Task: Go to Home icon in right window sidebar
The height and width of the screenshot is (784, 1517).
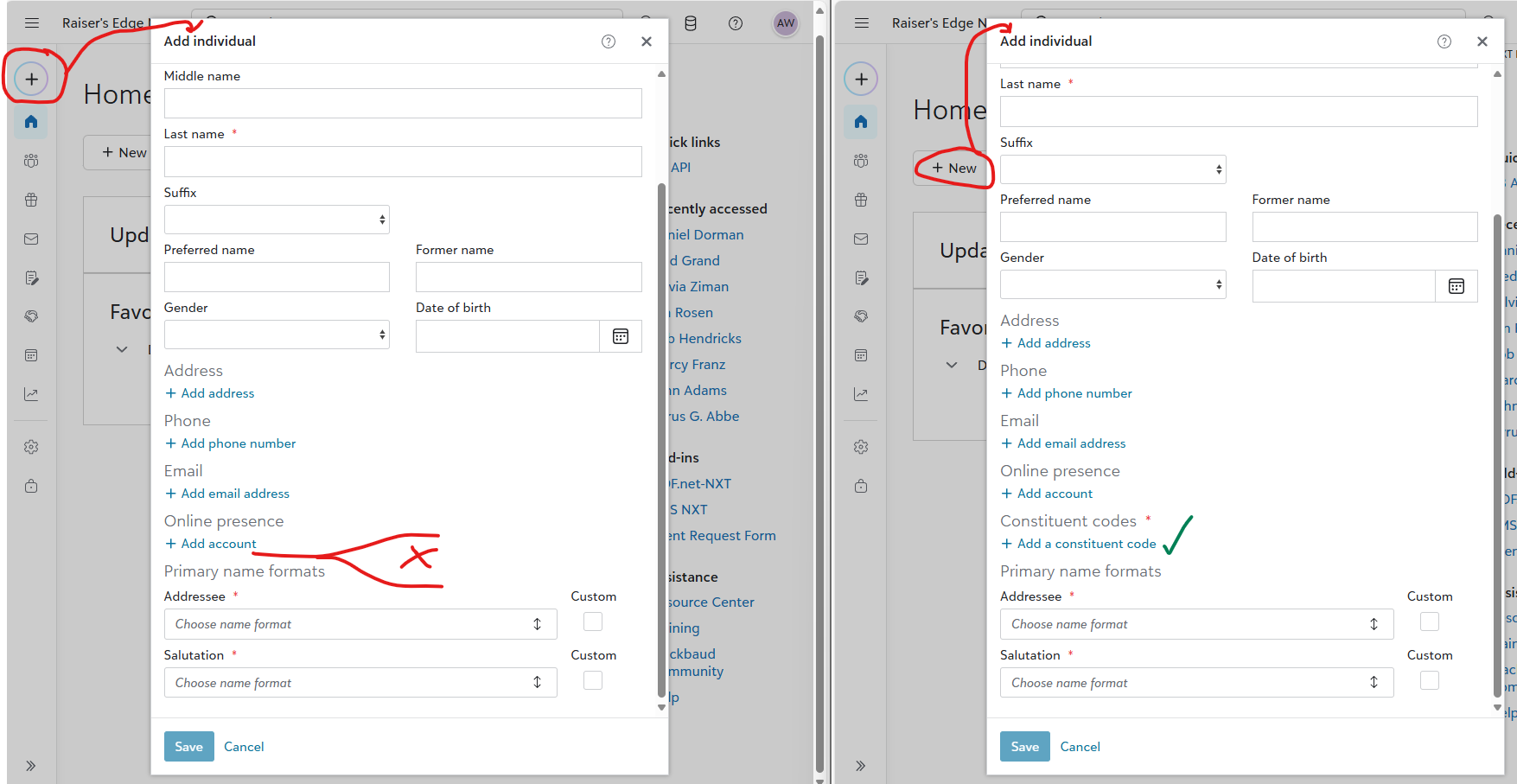Action: click(861, 122)
